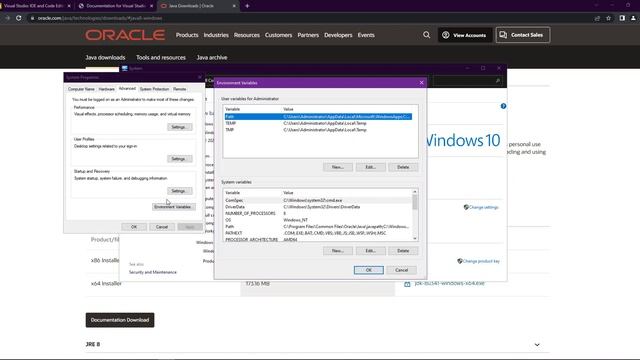Select the DriverData system variable row
The height and width of the screenshot is (360, 640).
click(318, 207)
